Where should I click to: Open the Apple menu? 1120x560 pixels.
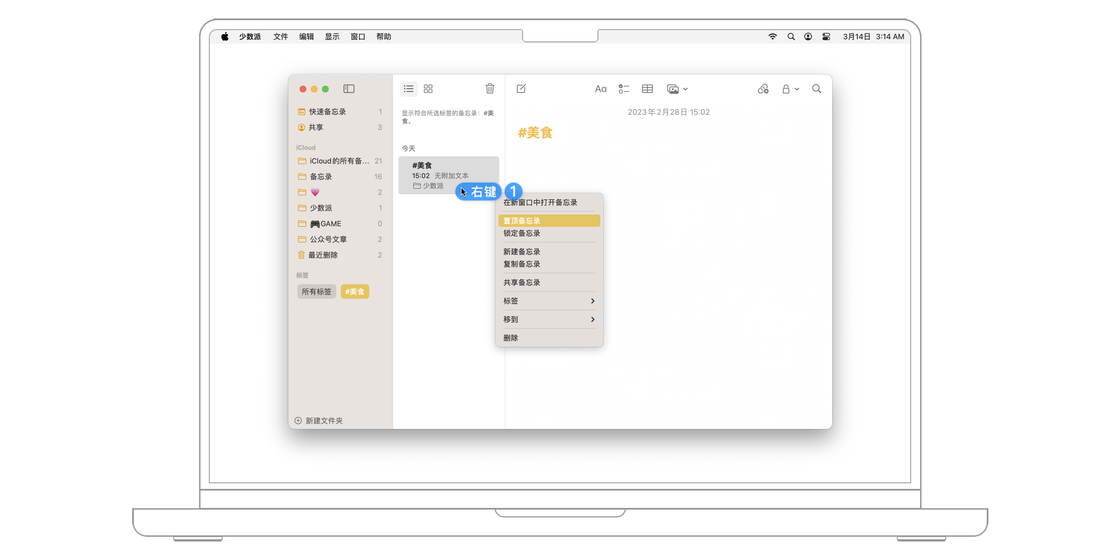224,36
